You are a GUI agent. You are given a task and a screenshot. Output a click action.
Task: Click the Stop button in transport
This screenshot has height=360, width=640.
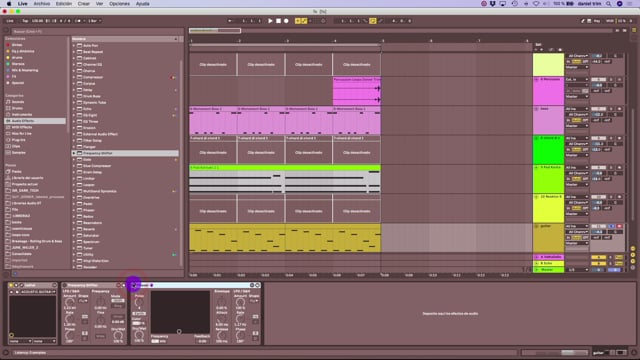[278, 21]
